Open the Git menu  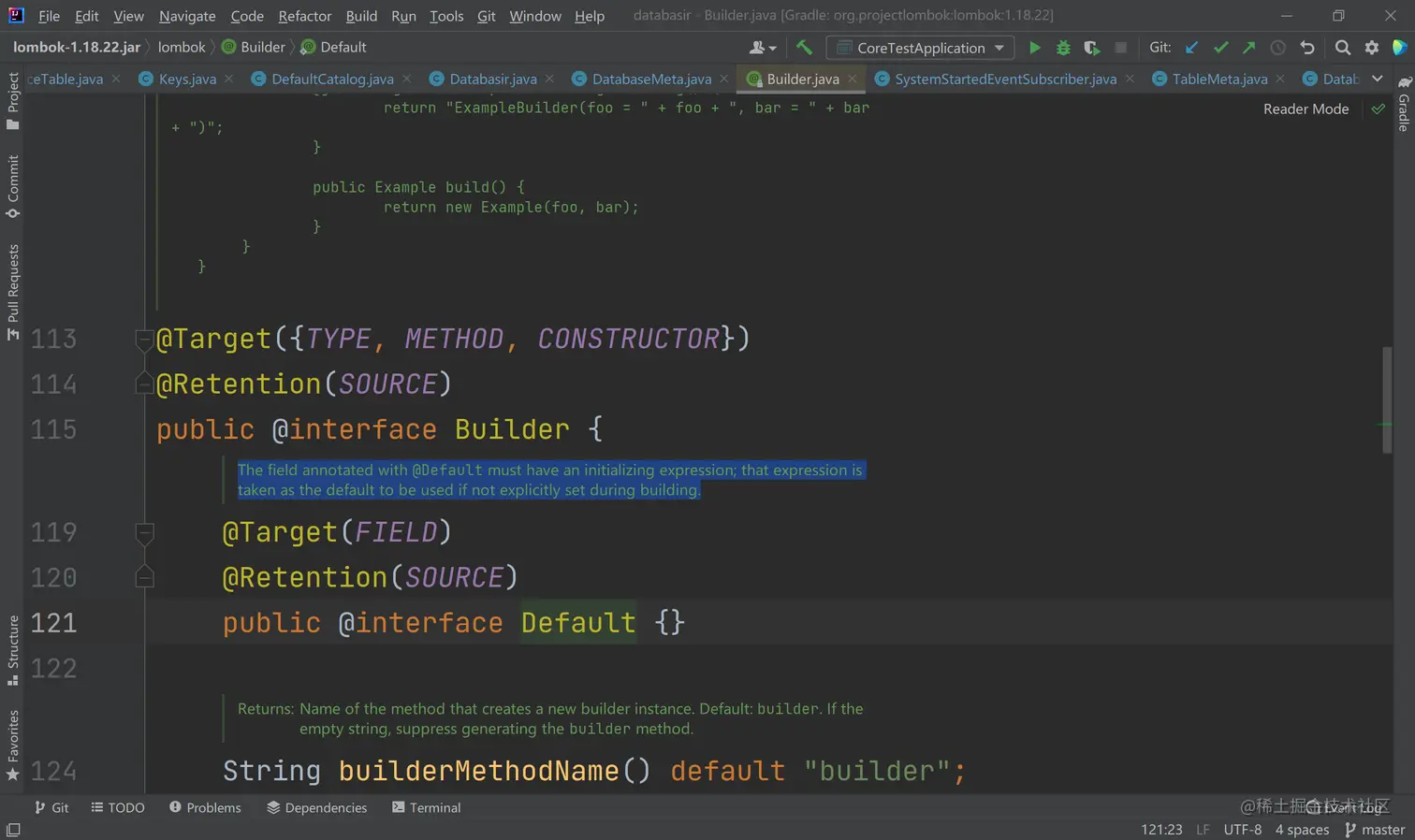486,16
